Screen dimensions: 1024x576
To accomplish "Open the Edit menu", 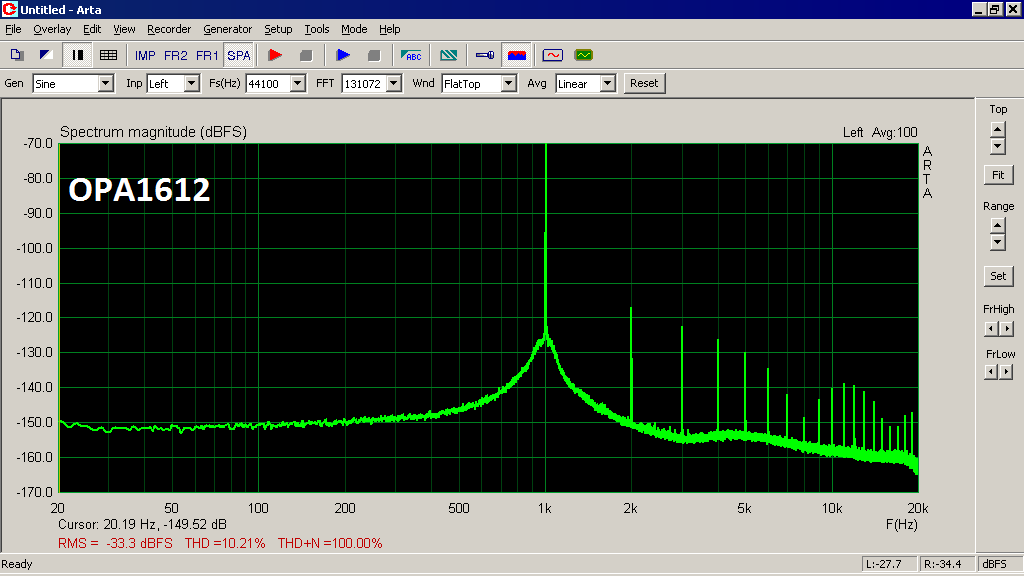I will tap(92, 29).
